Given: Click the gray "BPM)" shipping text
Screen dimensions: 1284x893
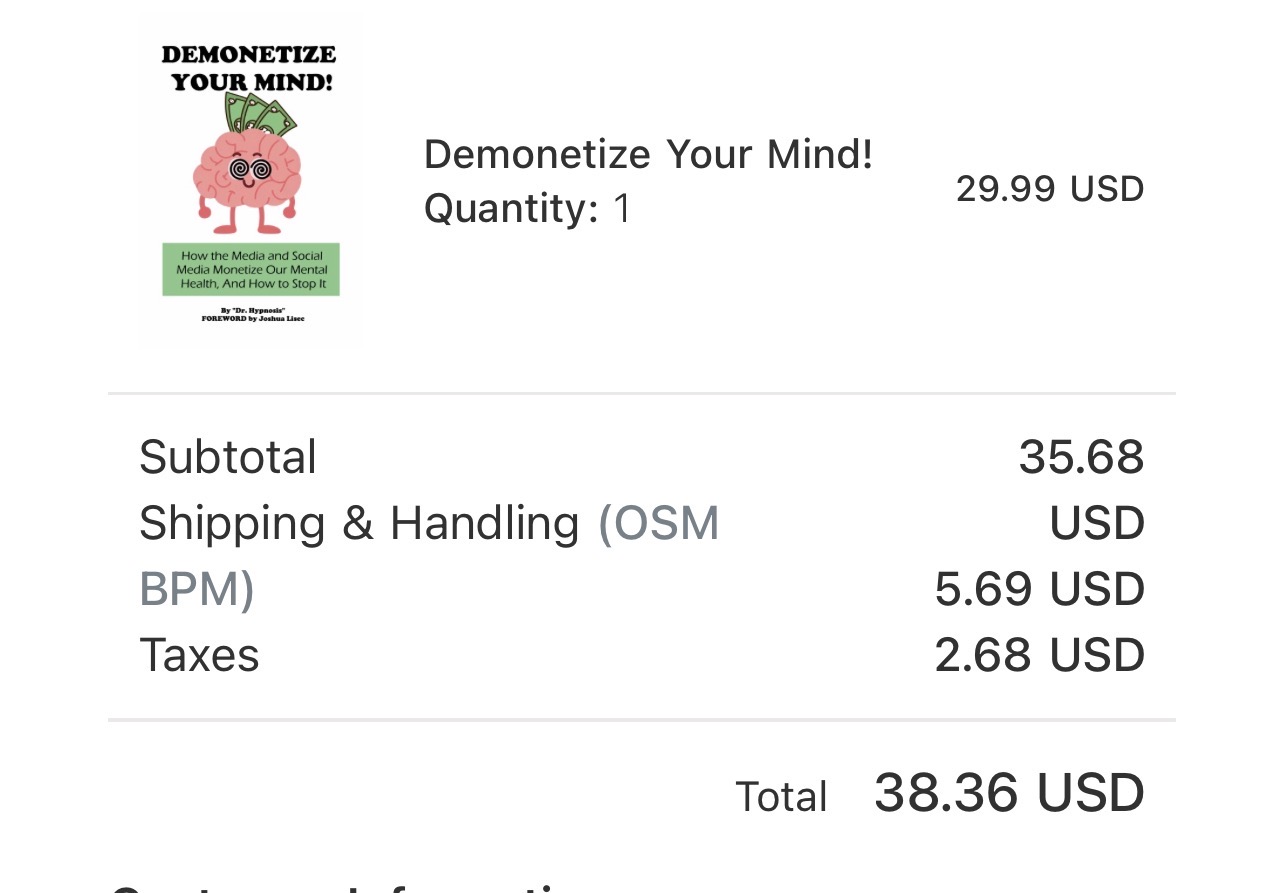Looking at the screenshot, I should (x=197, y=589).
